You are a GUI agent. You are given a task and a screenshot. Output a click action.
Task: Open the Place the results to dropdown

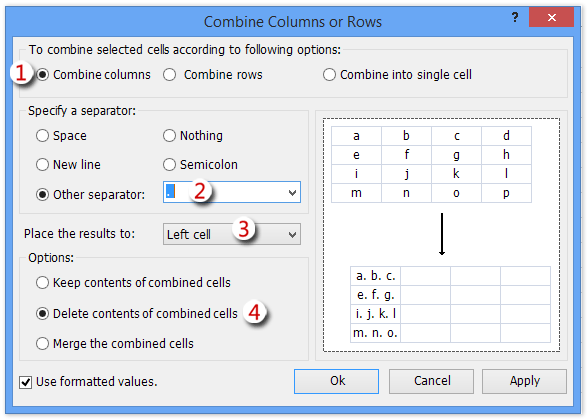click(x=232, y=234)
